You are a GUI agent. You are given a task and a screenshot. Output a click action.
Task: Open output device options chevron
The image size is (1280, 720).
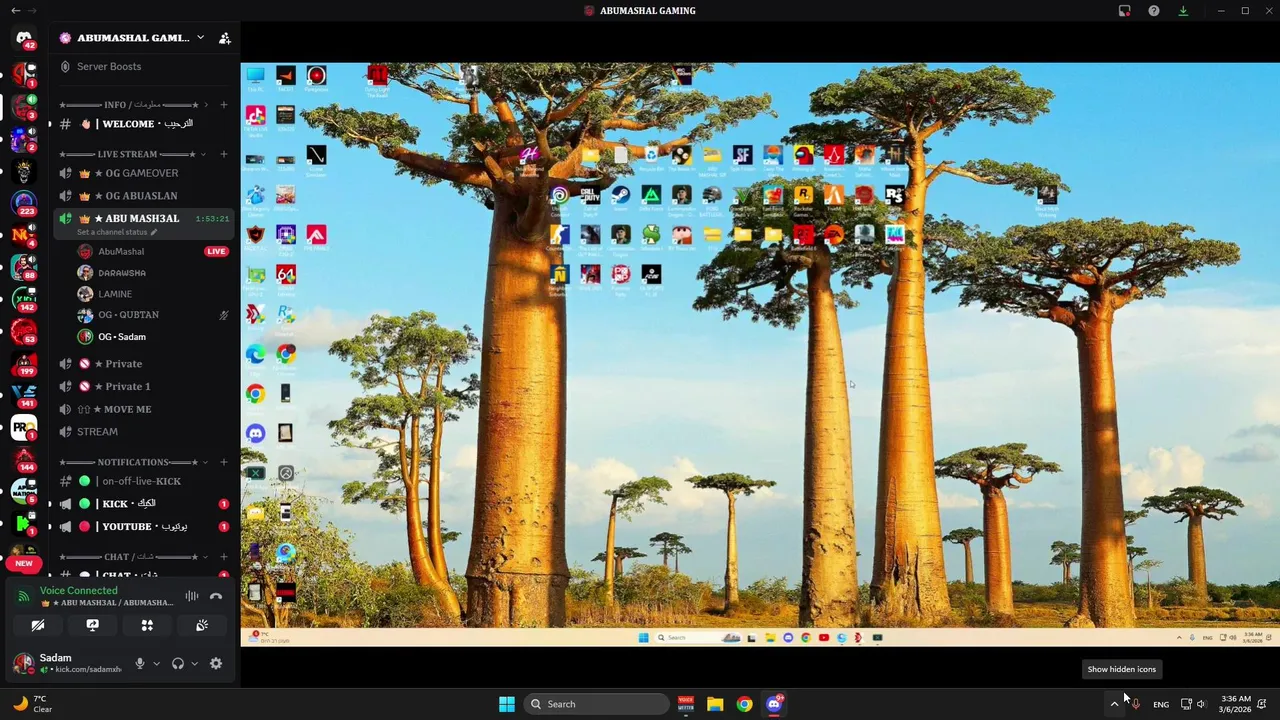click(194, 663)
